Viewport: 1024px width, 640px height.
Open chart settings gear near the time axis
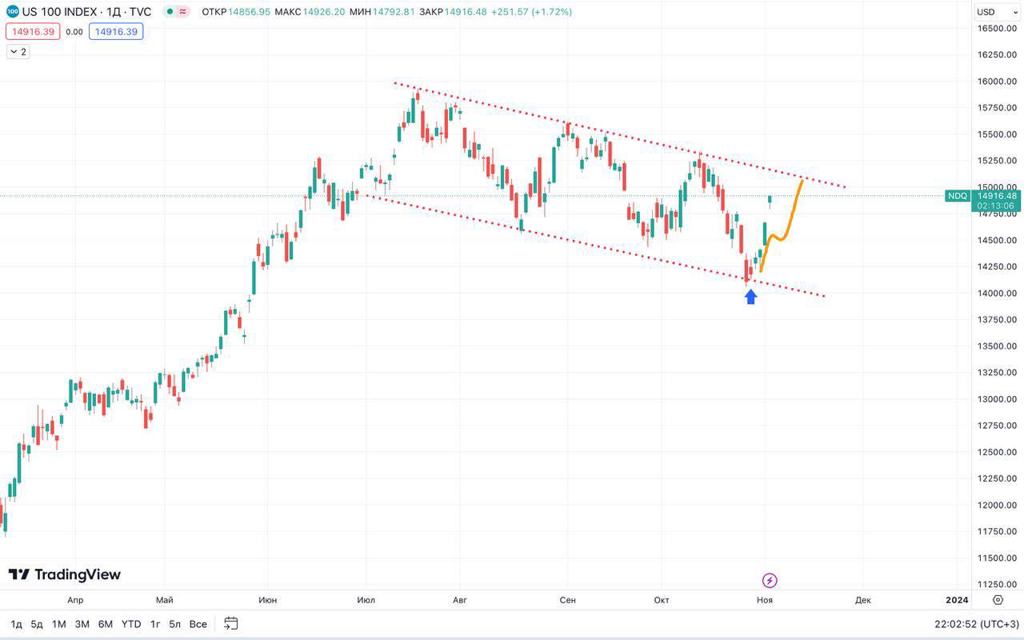pyautogui.click(x=997, y=600)
